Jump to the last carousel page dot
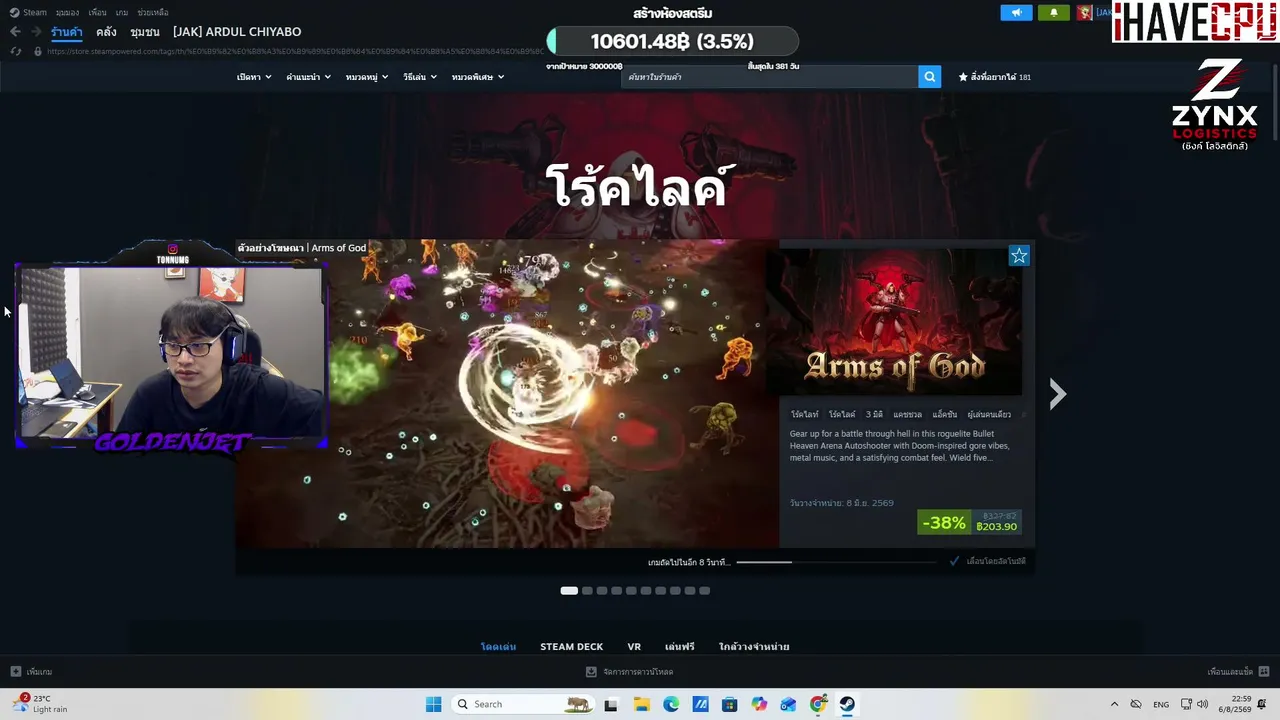This screenshot has height=720, width=1280. (705, 591)
